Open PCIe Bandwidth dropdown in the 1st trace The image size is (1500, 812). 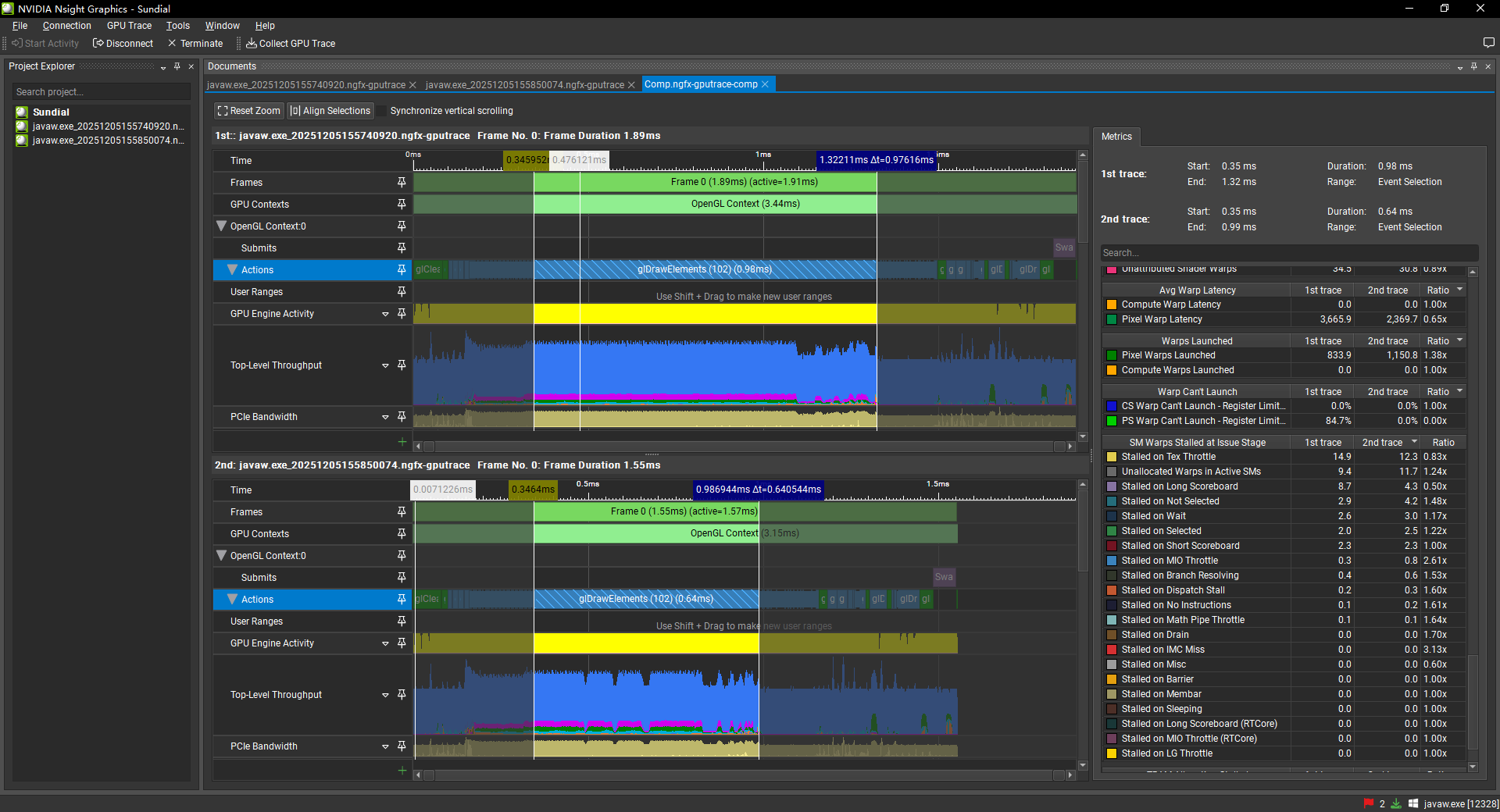point(385,417)
